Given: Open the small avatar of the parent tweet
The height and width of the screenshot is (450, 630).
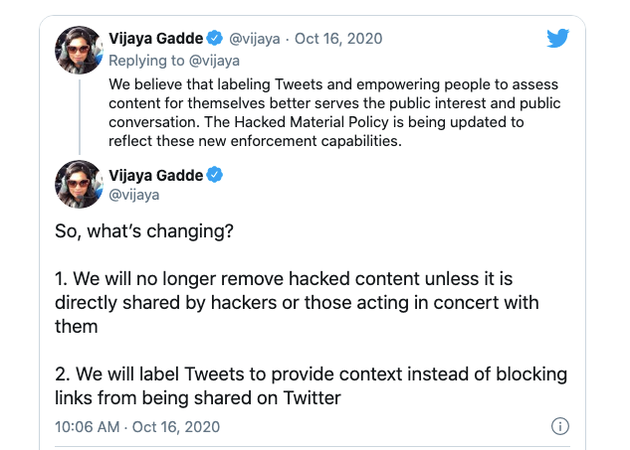Looking at the screenshot, I should point(78,49).
